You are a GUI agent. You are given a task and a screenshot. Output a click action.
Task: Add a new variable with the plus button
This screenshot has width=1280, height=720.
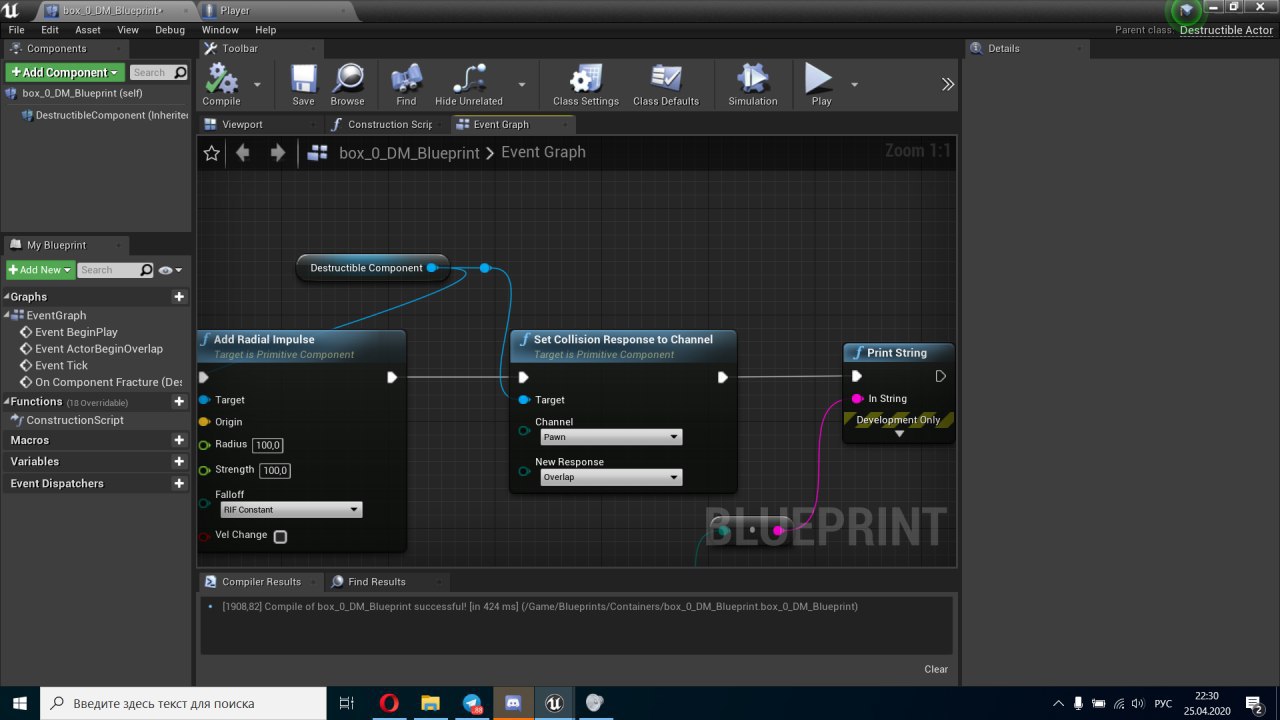[179, 462]
